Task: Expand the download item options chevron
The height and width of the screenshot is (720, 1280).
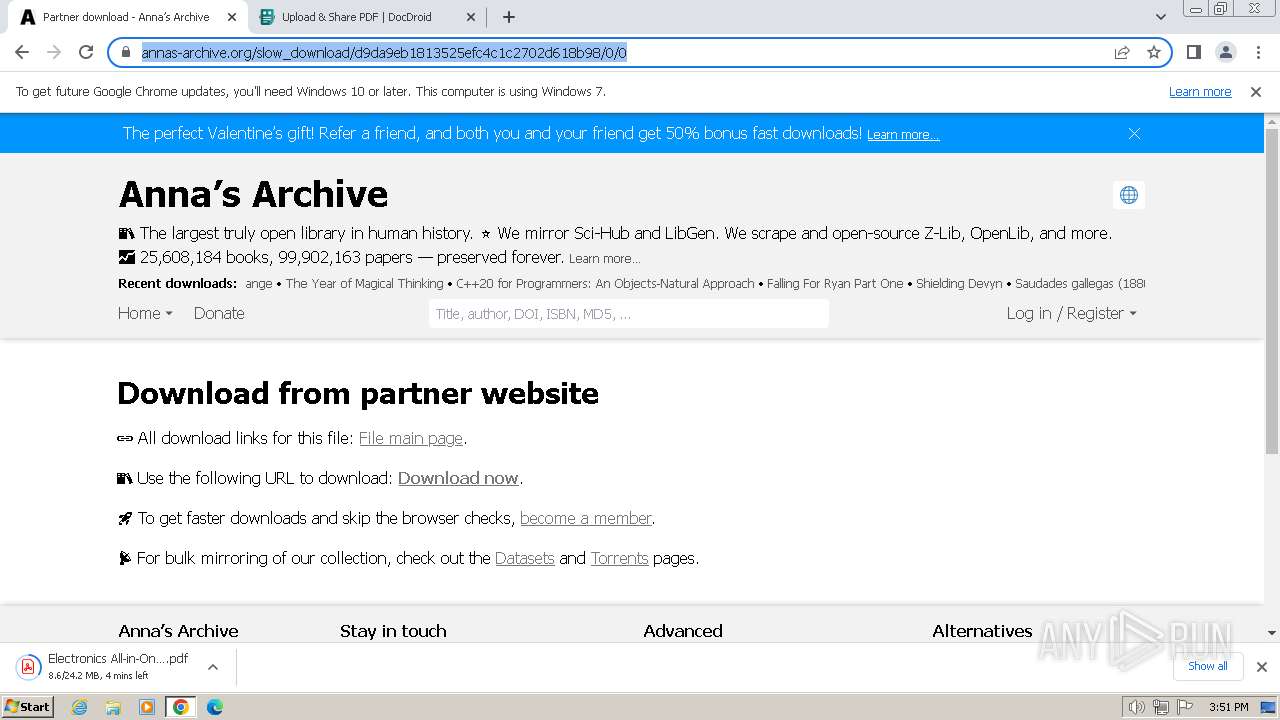Action: pos(213,666)
